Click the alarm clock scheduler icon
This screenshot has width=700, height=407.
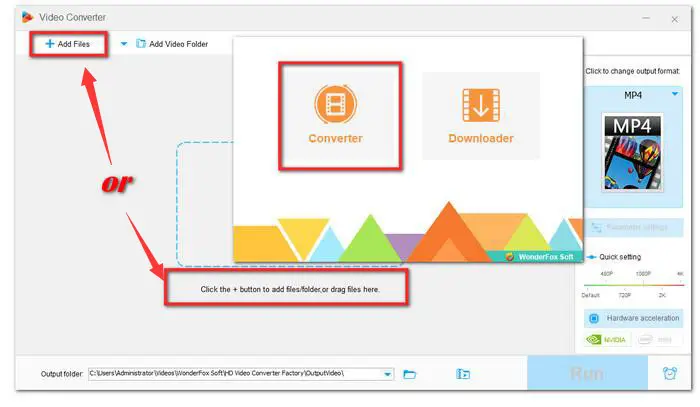669,374
